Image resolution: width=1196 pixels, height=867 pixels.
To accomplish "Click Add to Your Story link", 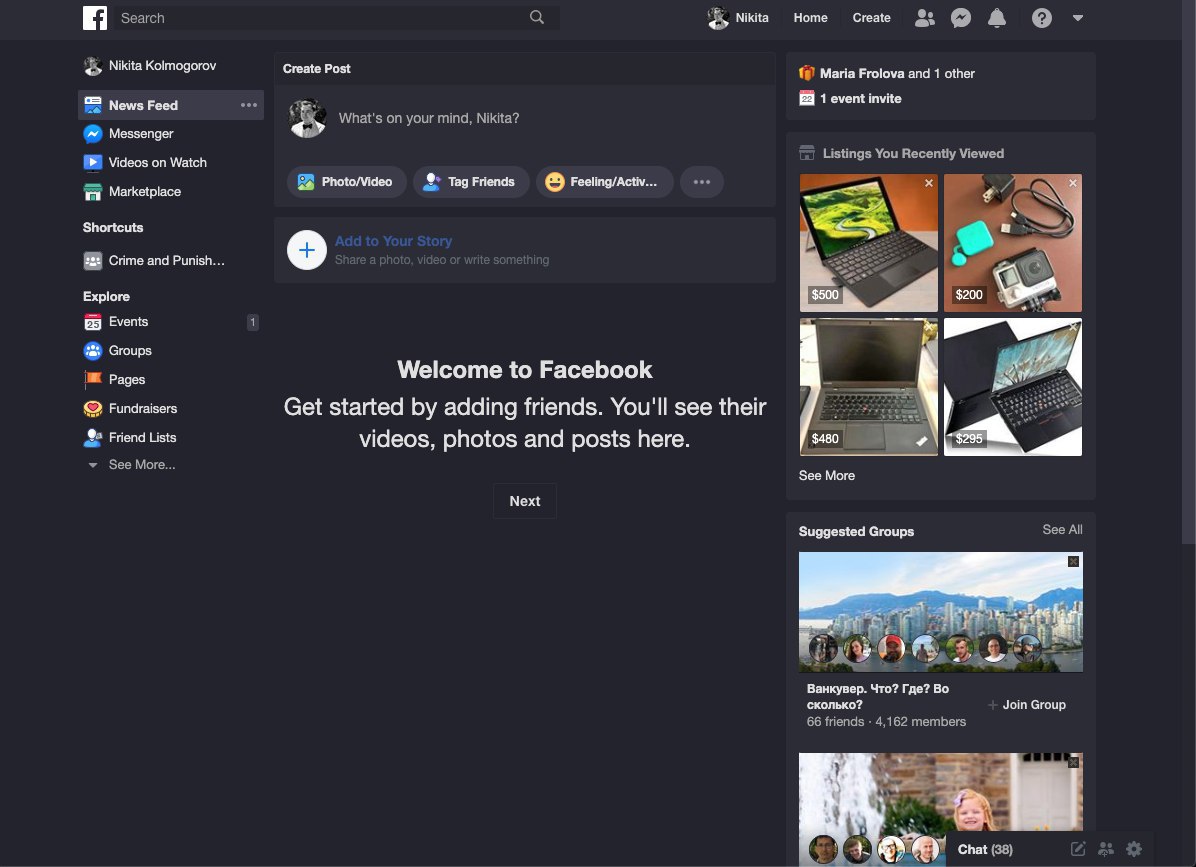I will 394,241.
